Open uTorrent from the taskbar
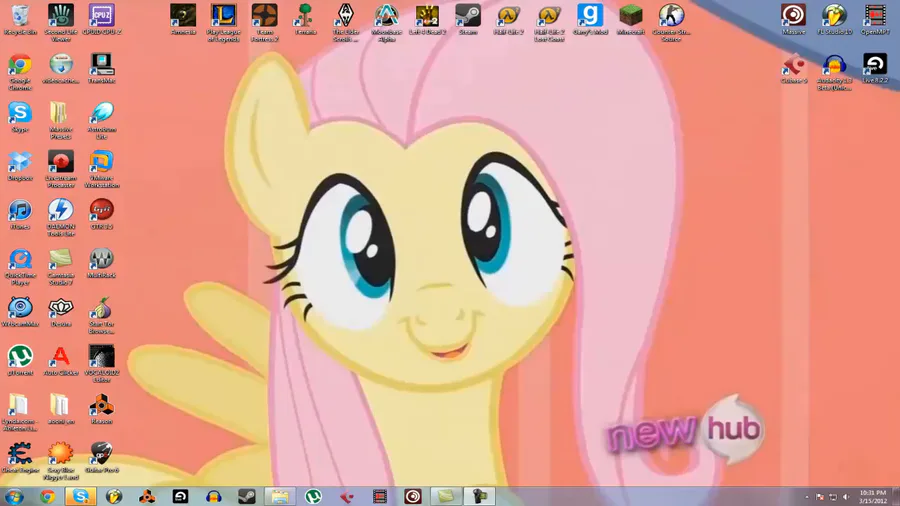Viewport: 900px width, 506px height. point(313,496)
